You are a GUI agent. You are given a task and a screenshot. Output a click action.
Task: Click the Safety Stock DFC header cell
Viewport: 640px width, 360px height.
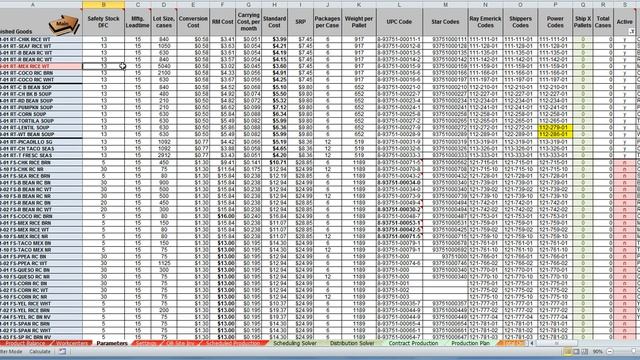tap(103, 22)
